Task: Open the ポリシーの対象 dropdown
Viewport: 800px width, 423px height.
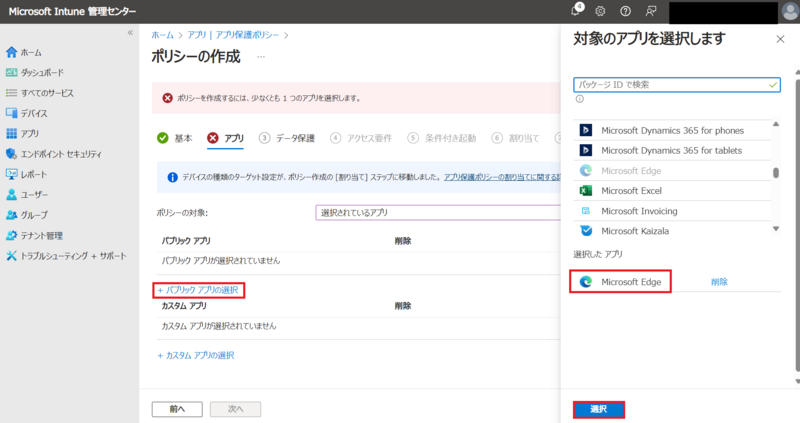Action: coord(438,213)
